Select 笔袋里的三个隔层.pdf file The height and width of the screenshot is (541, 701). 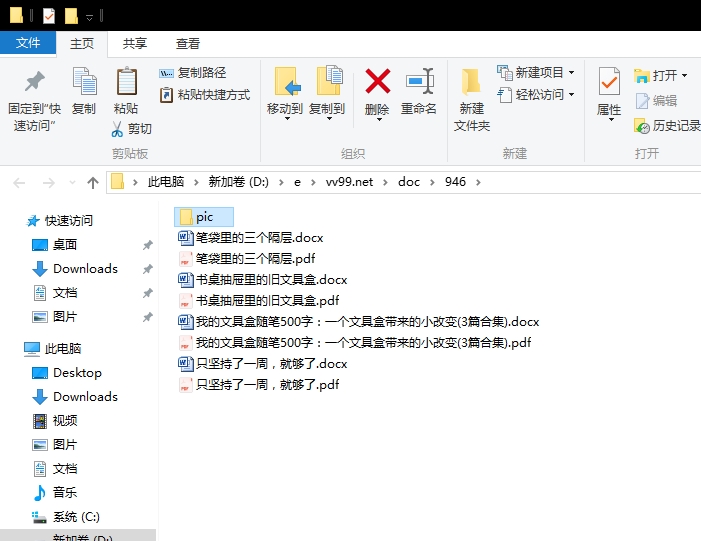click(x=247, y=258)
